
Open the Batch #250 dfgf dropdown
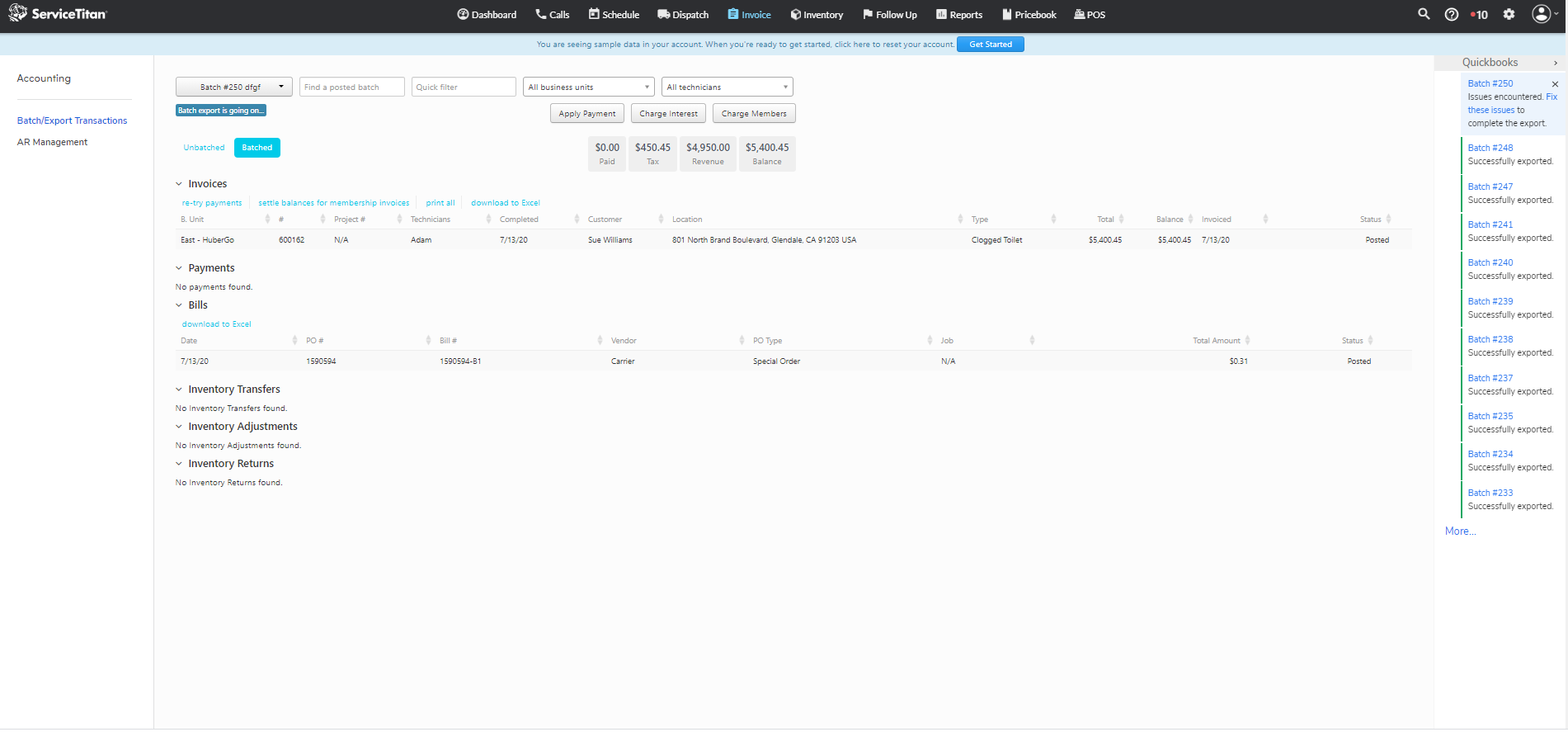coord(233,87)
